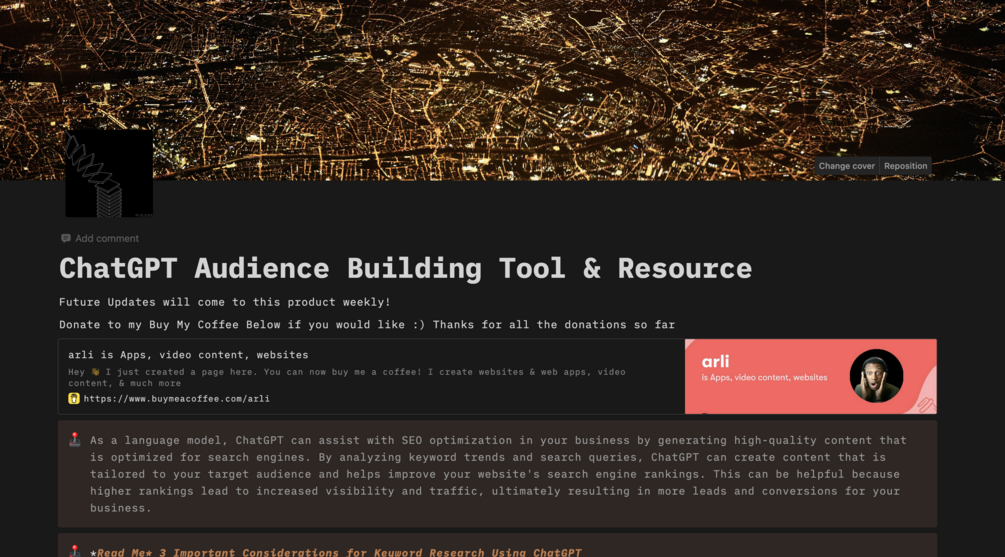Click the bookmark description starting with Hey
1005x557 pixels.
pos(347,378)
